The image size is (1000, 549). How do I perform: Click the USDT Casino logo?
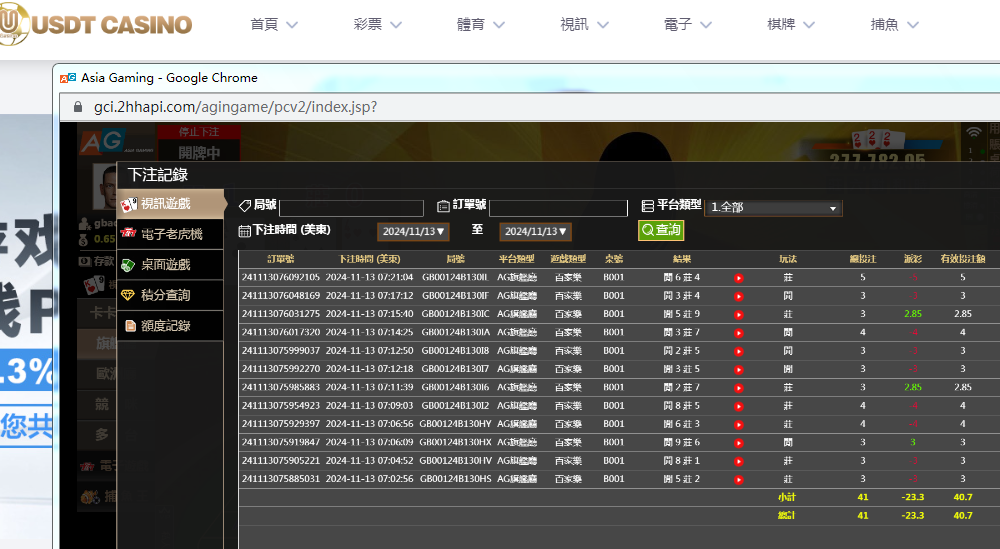[x=97, y=24]
